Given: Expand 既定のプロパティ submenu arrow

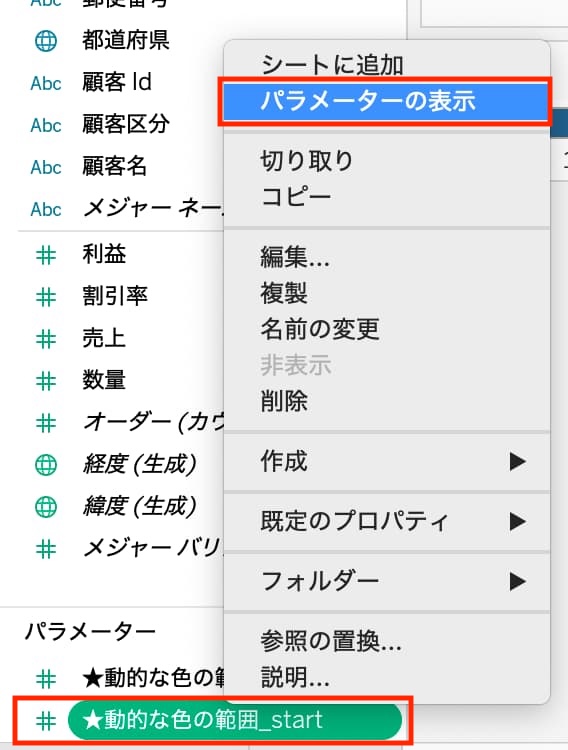Looking at the screenshot, I should [518, 521].
